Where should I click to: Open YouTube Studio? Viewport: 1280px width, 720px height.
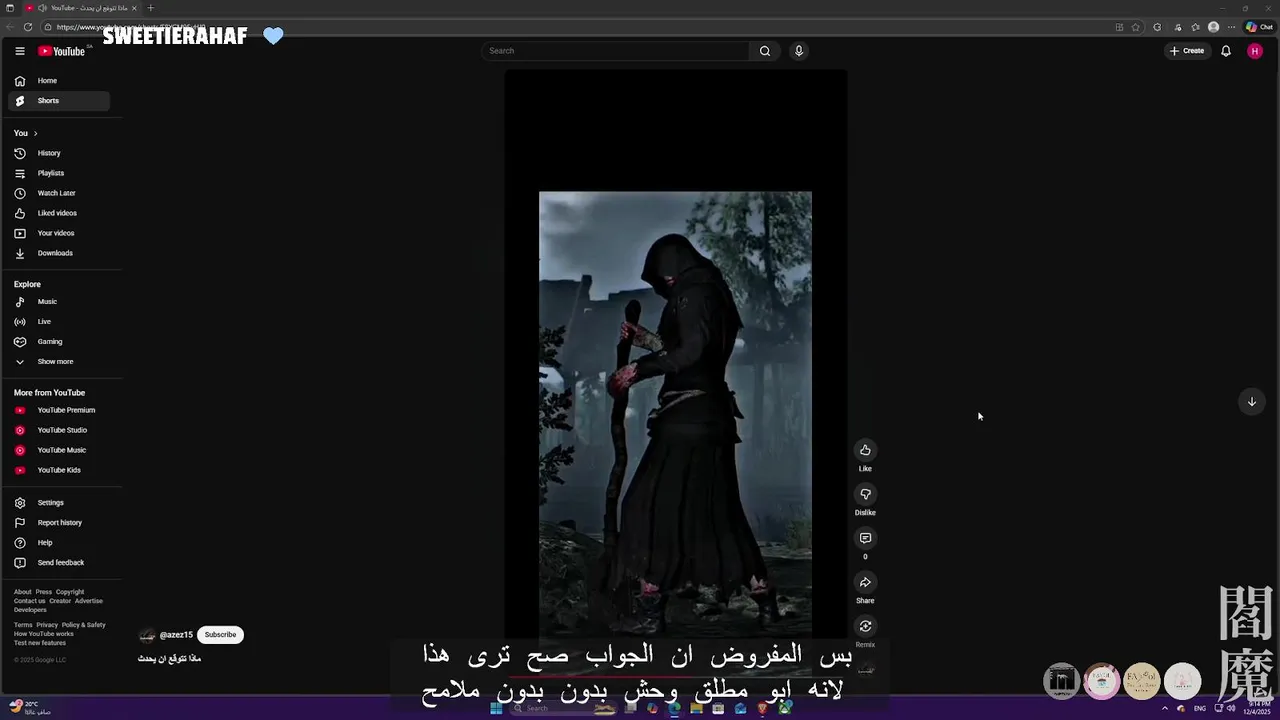pos(59,430)
